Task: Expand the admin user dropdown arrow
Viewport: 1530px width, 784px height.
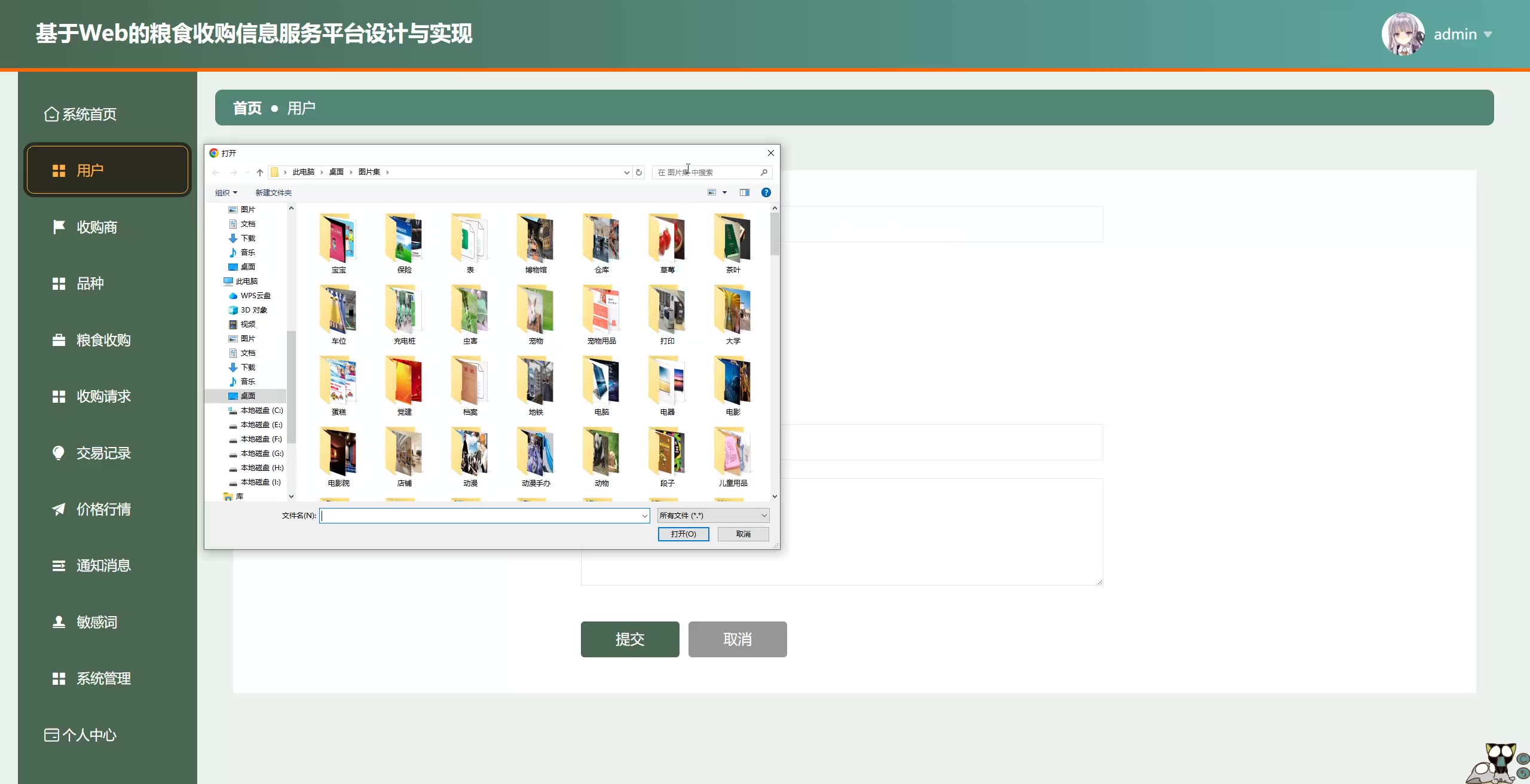Action: coord(1488,35)
